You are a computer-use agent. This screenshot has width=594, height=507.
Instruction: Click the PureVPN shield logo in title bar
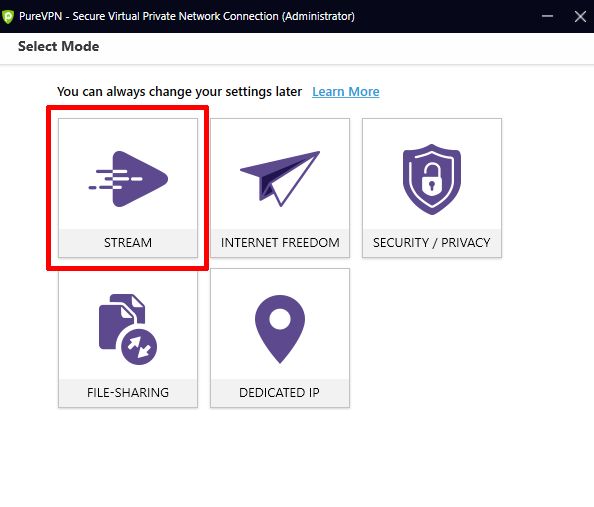point(8,16)
